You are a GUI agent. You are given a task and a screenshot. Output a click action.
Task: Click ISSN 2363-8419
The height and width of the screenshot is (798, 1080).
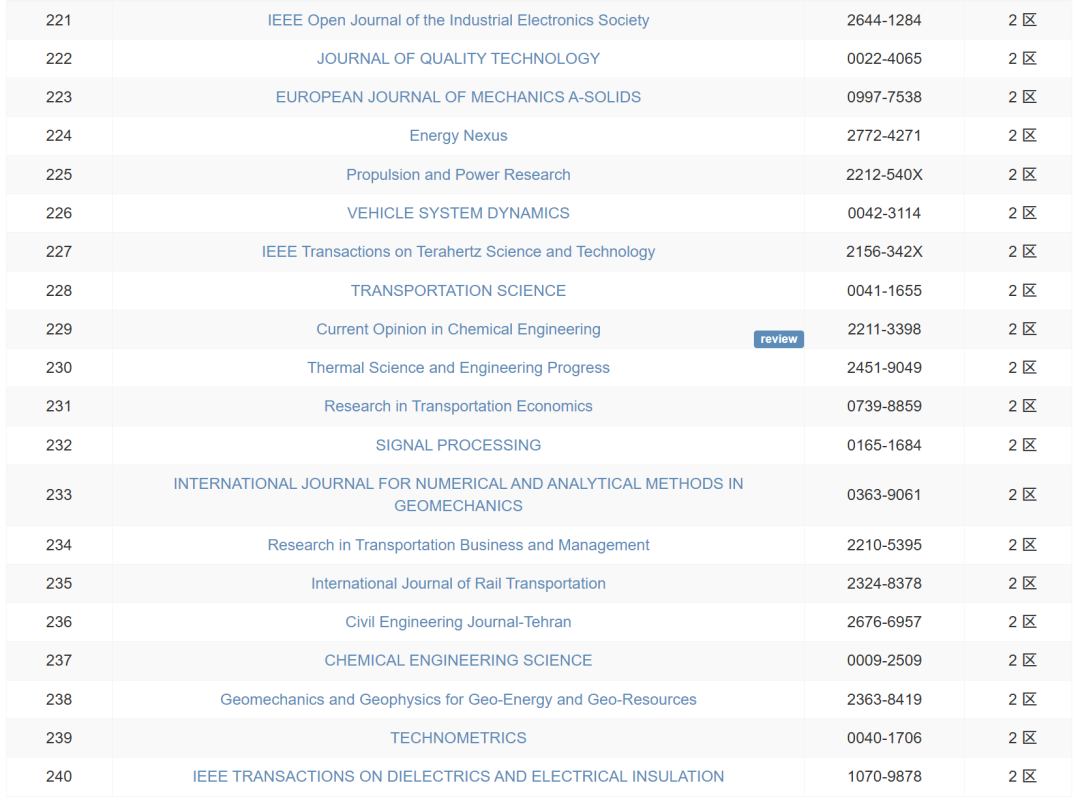tap(884, 699)
